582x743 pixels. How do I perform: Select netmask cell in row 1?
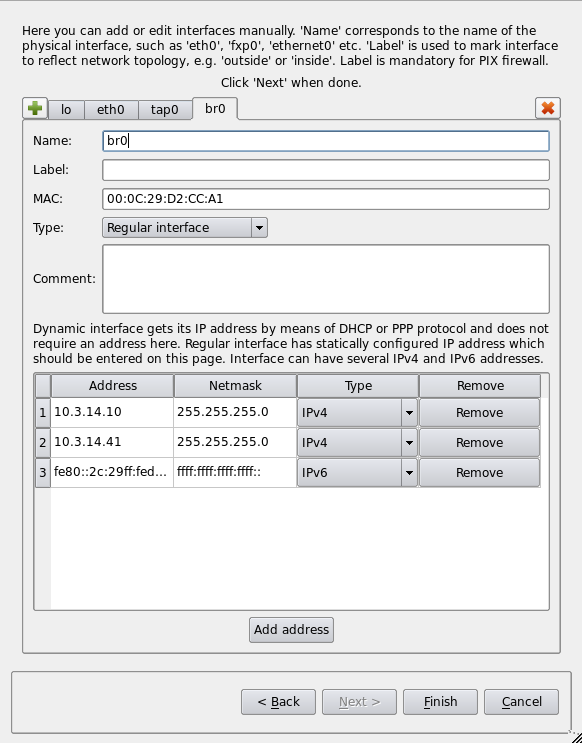pyautogui.click(x=235, y=412)
